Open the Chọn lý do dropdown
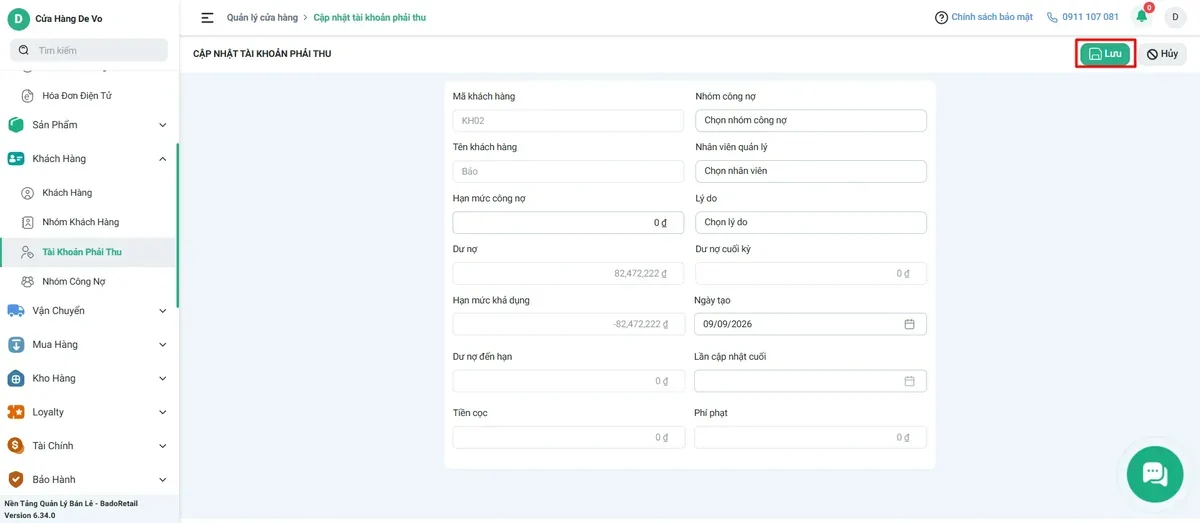Viewport: 1200px width, 523px height. [811, 222]
